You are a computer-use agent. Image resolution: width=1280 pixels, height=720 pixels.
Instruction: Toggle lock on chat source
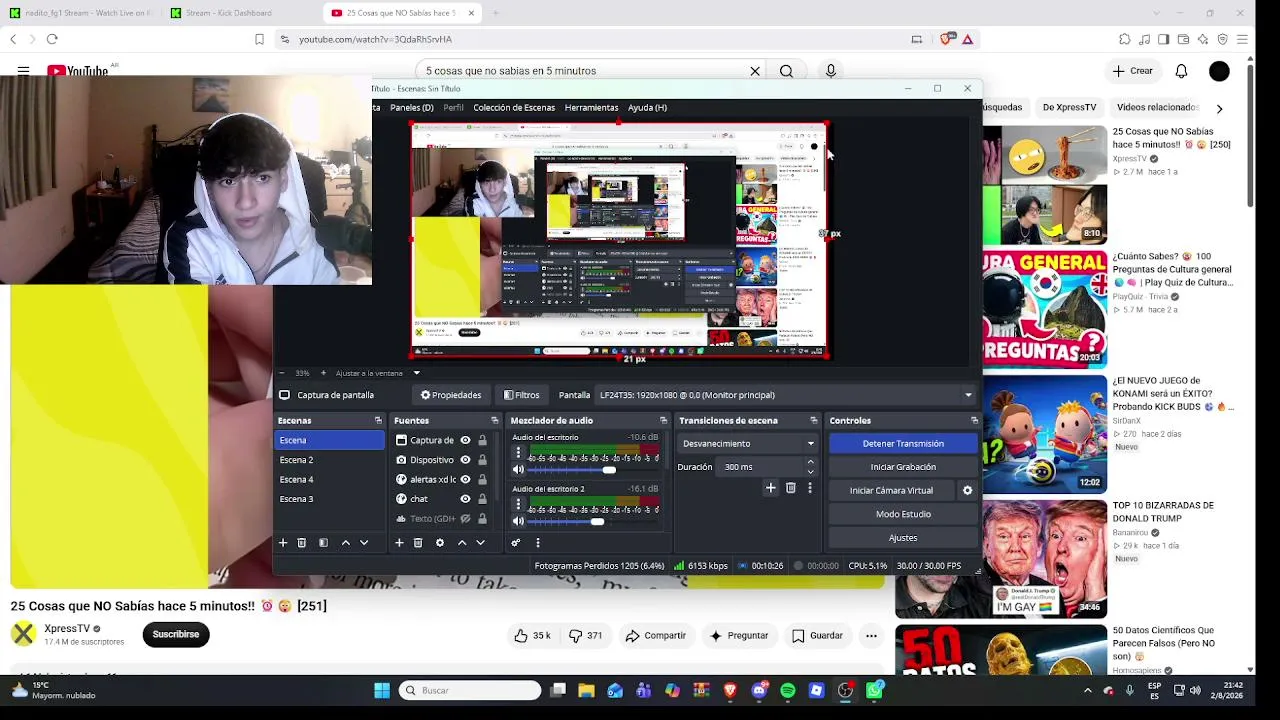coord(482,499)
